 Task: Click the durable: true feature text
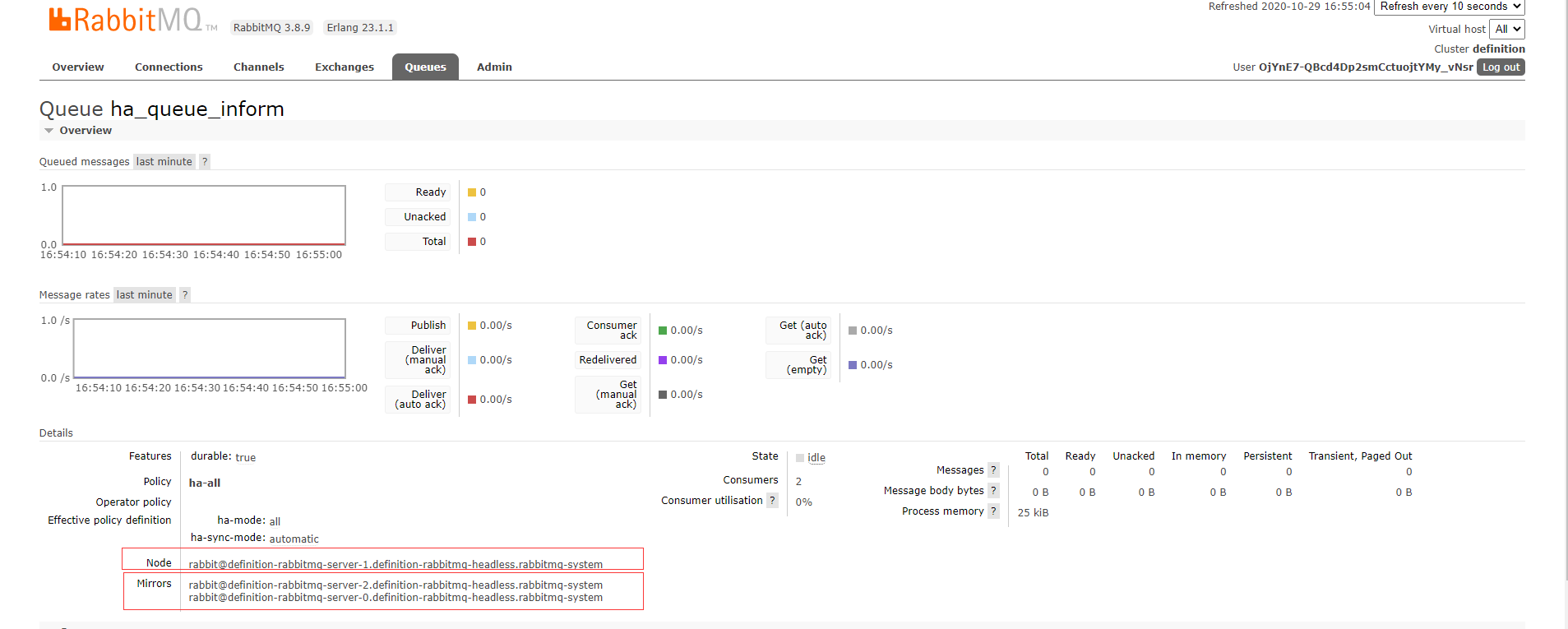224,457
